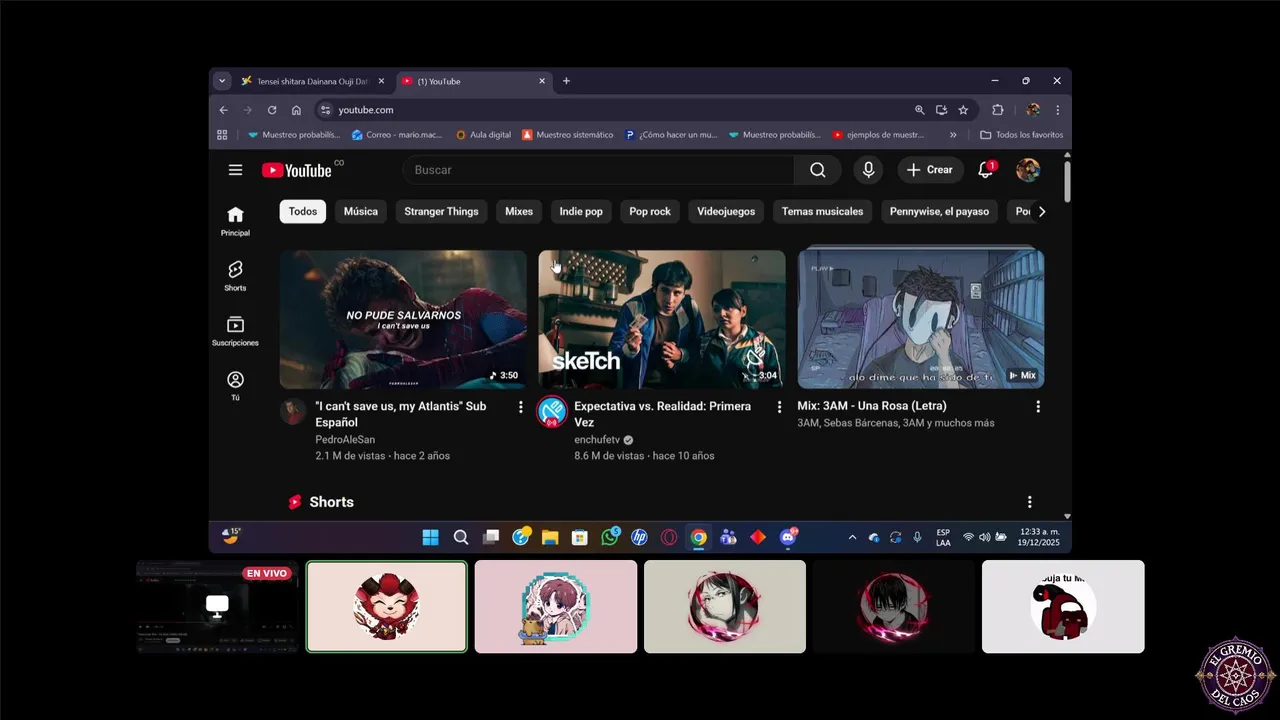Viewport: 1280px width, 720px height.
Task: Click the search magnifier button
Action: pos(818,170)
